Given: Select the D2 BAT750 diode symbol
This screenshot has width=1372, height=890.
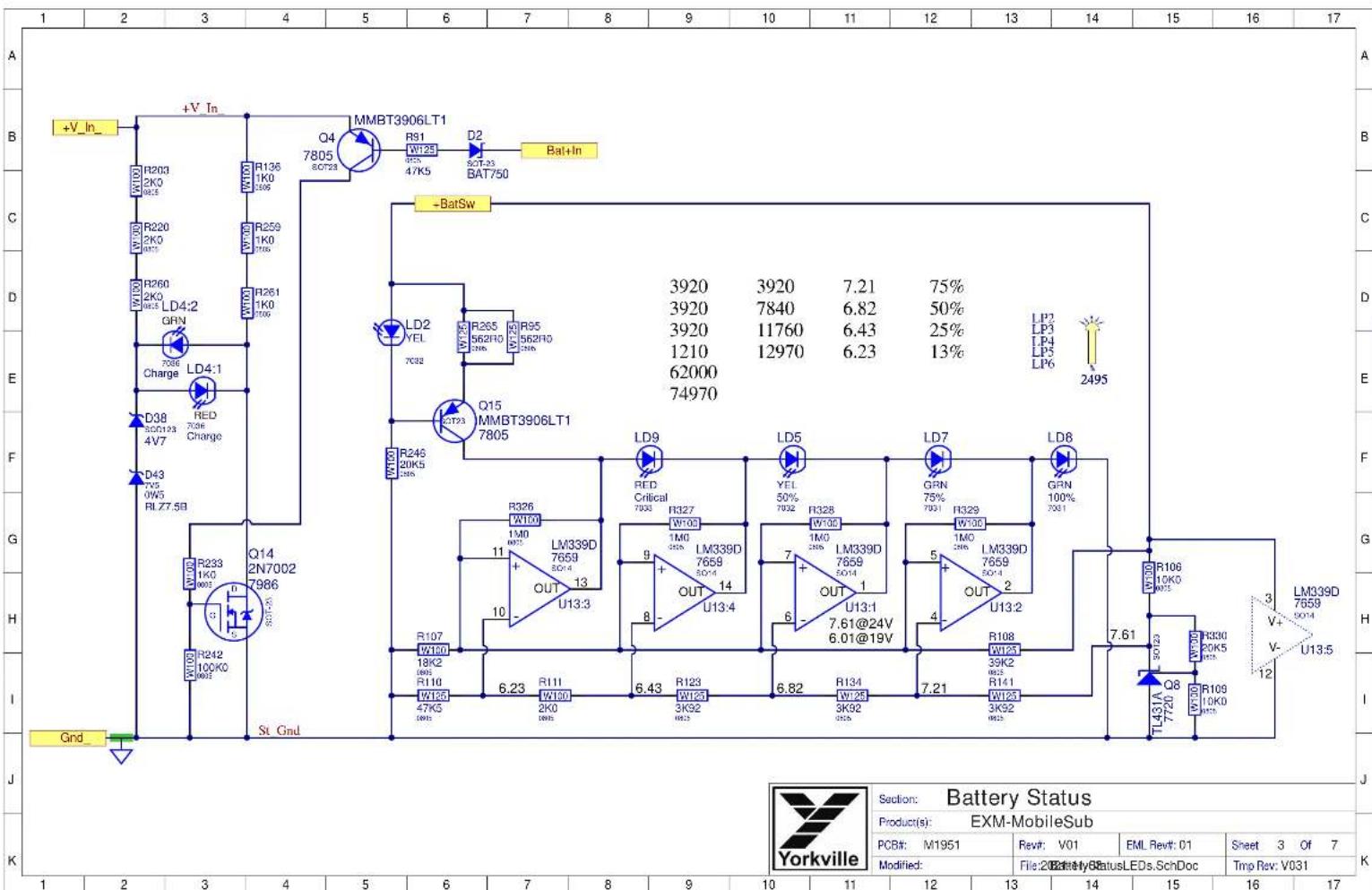Looking at the screenshot, I should [476, 150].
